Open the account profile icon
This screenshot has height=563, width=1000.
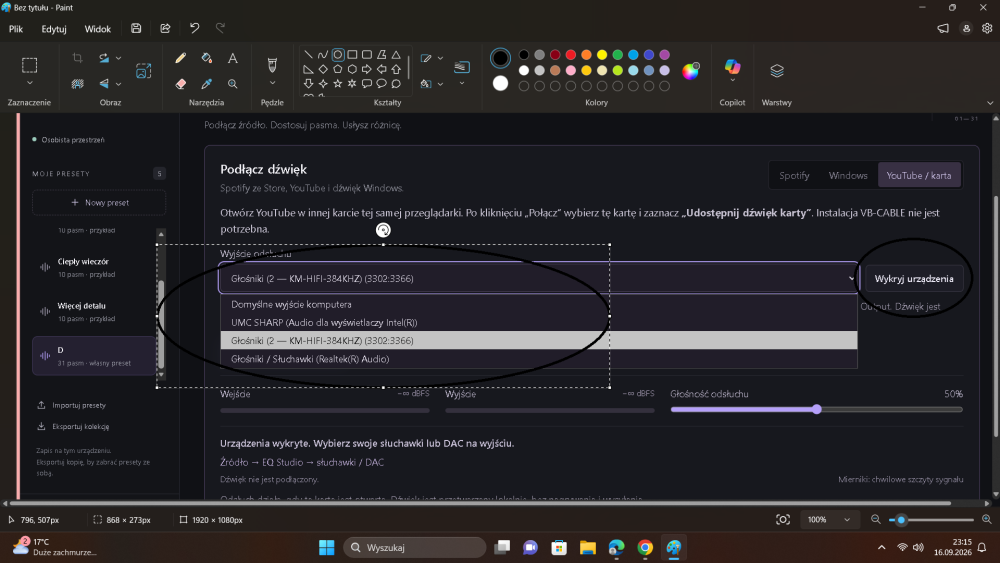[966, 28]
